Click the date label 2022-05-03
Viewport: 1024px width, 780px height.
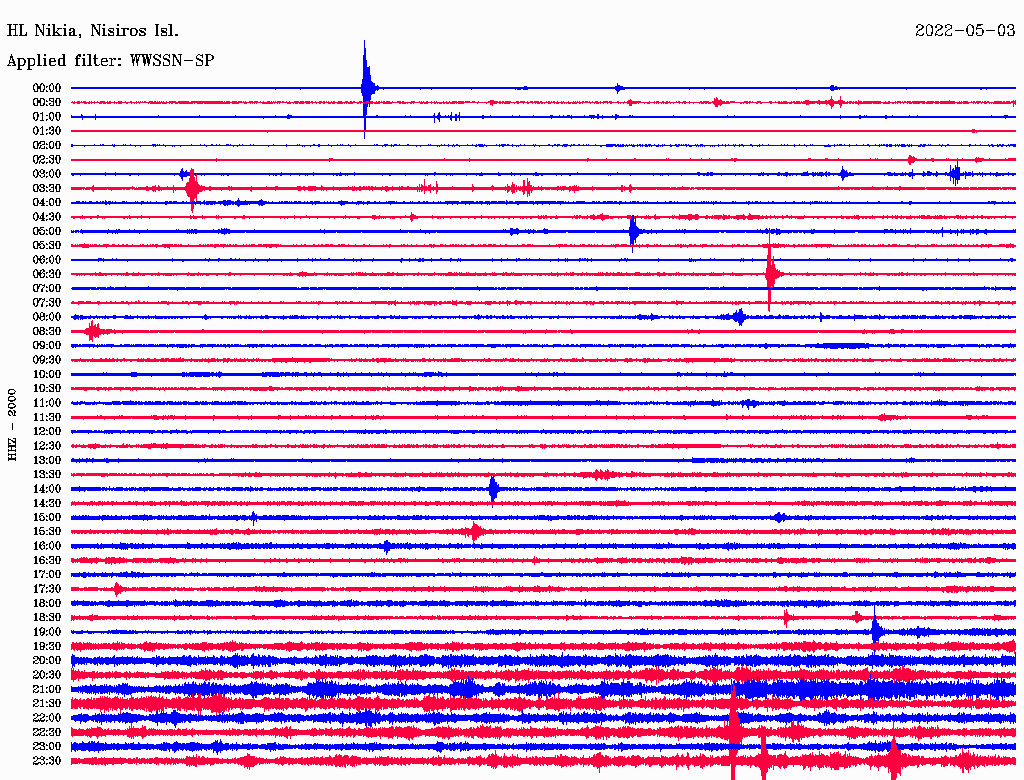click(965, 30)
